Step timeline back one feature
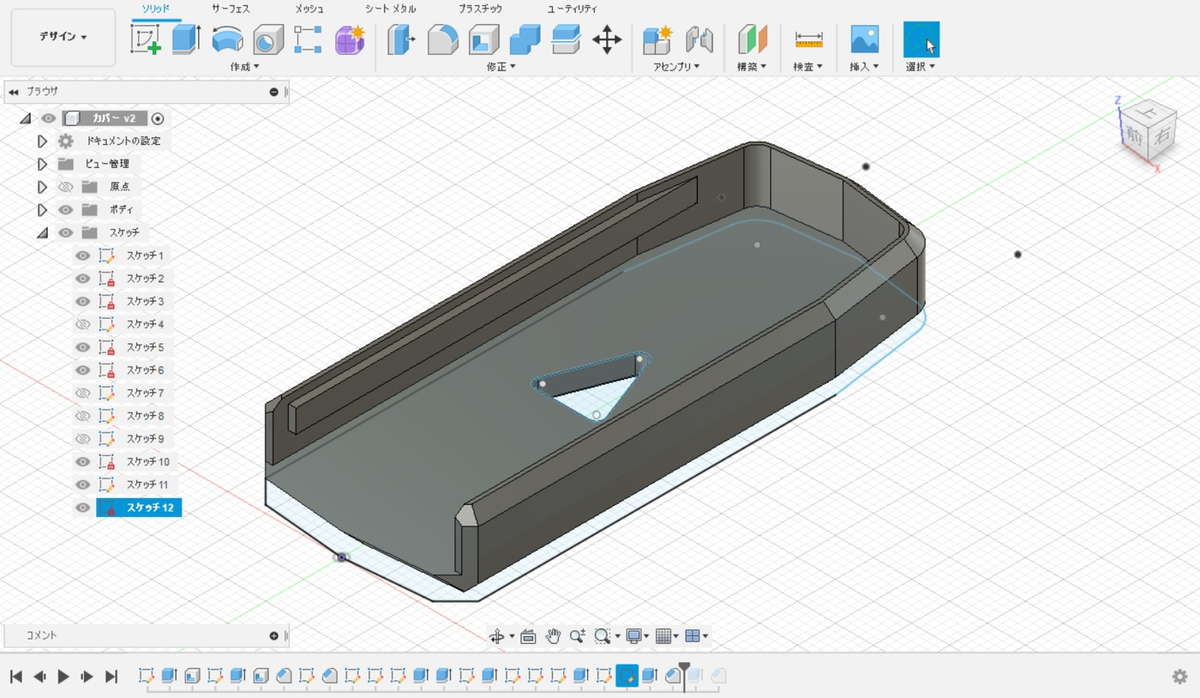This screenshot has height=698, width=1200. pos(40,677)
